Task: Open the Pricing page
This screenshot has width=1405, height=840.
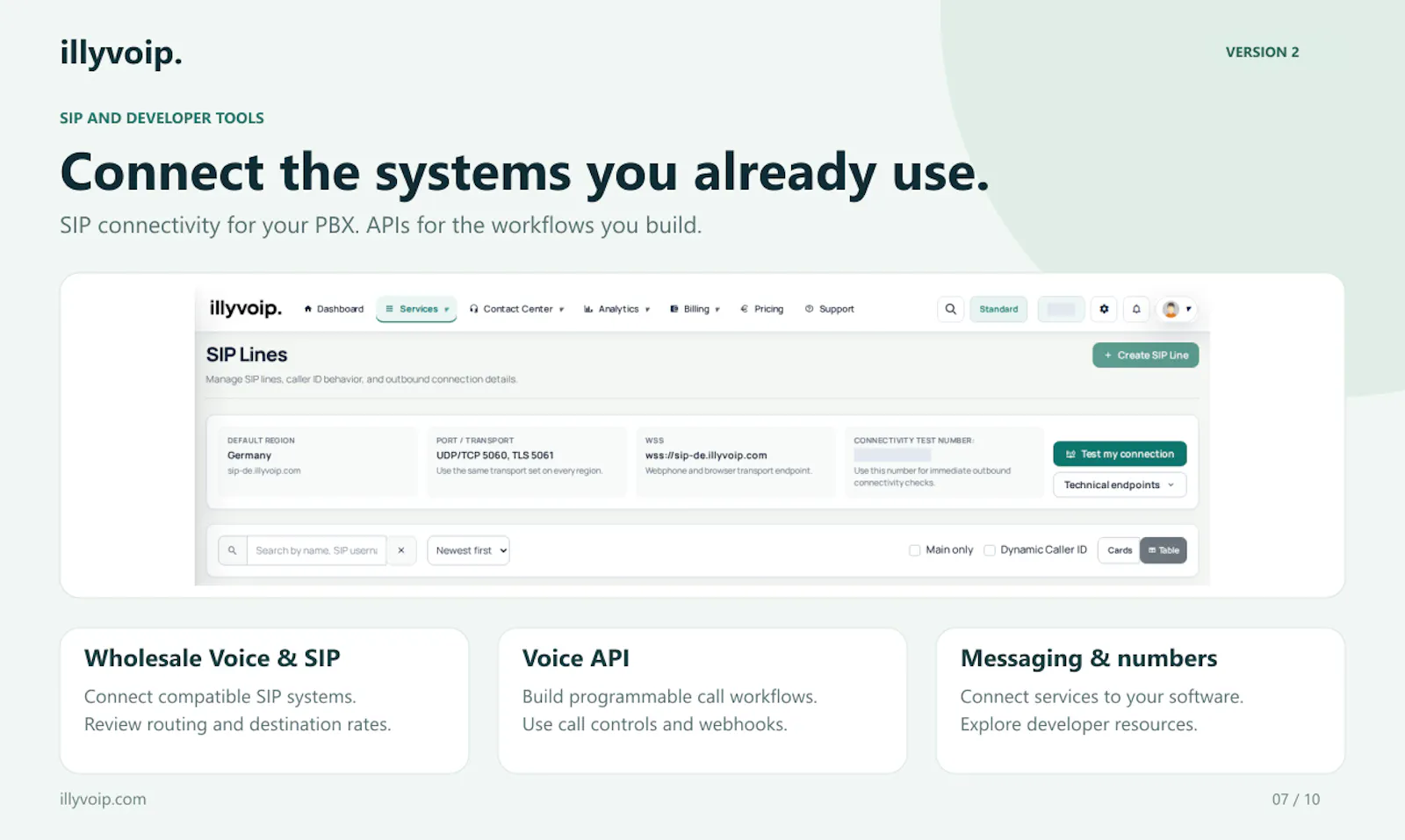Action: pos(762,309)
